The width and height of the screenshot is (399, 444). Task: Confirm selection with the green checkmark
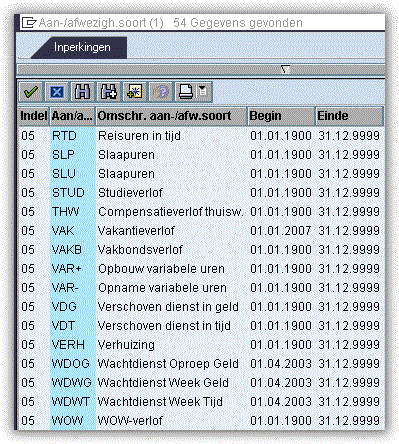[x=31, y=92]
